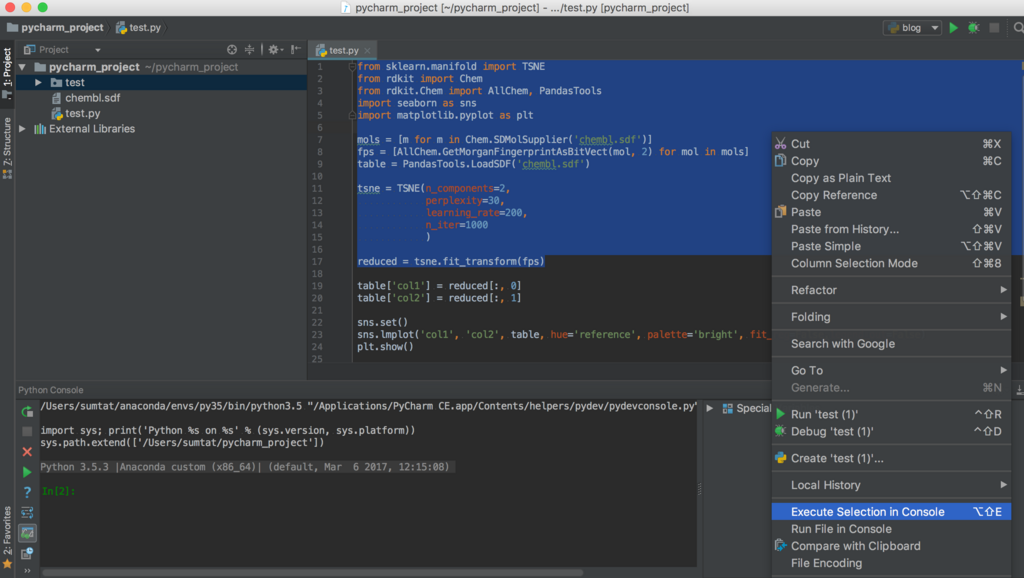Screen dimensions: 1024x578
Task: Toggle show variables icon in console toolbar
Action: tap(27, 533)
